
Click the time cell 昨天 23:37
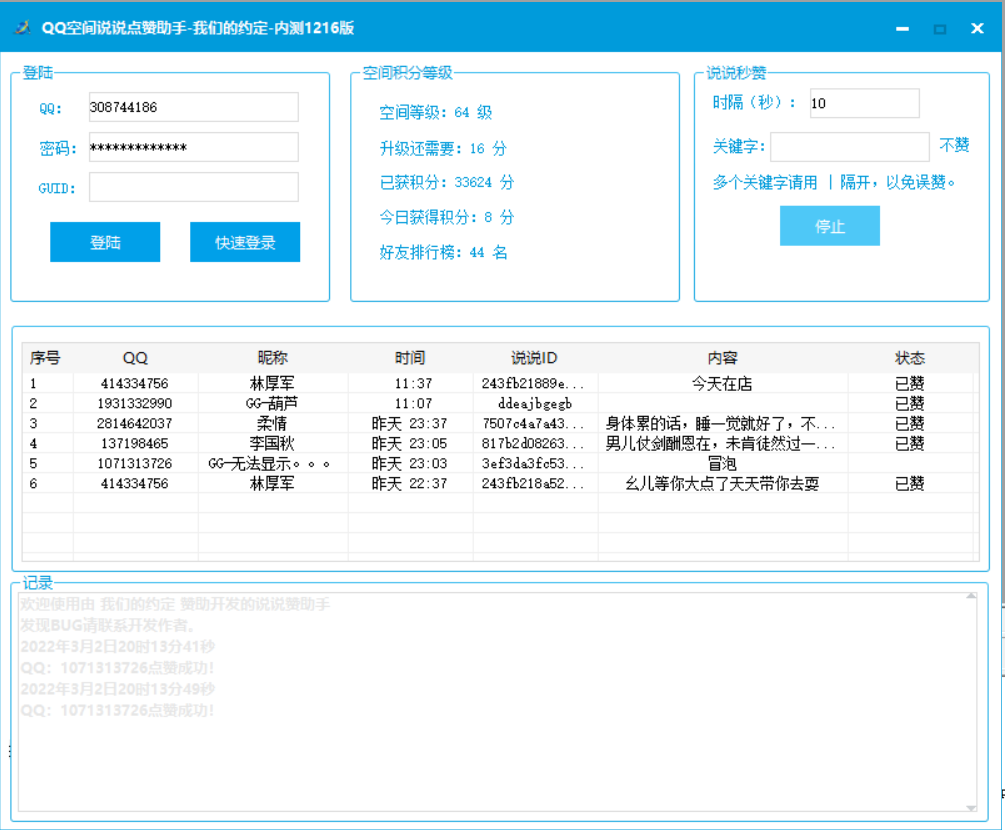pyautogui.click(x=410, y=423)
